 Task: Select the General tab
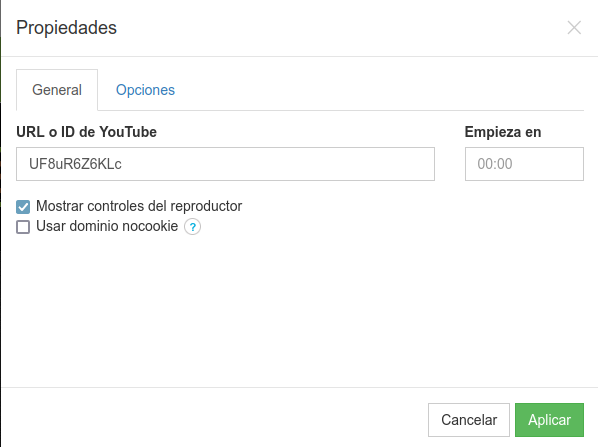[57, 90]
